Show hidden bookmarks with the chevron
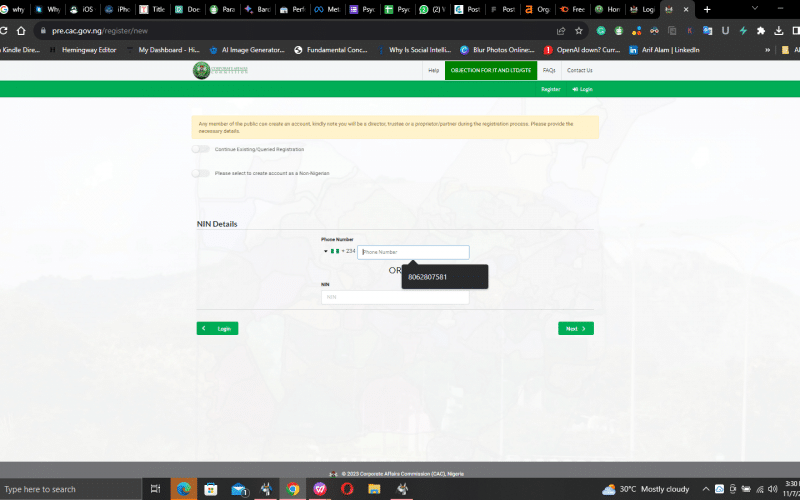The width and height of the screenshot is (800, 500). click(767, 50)
